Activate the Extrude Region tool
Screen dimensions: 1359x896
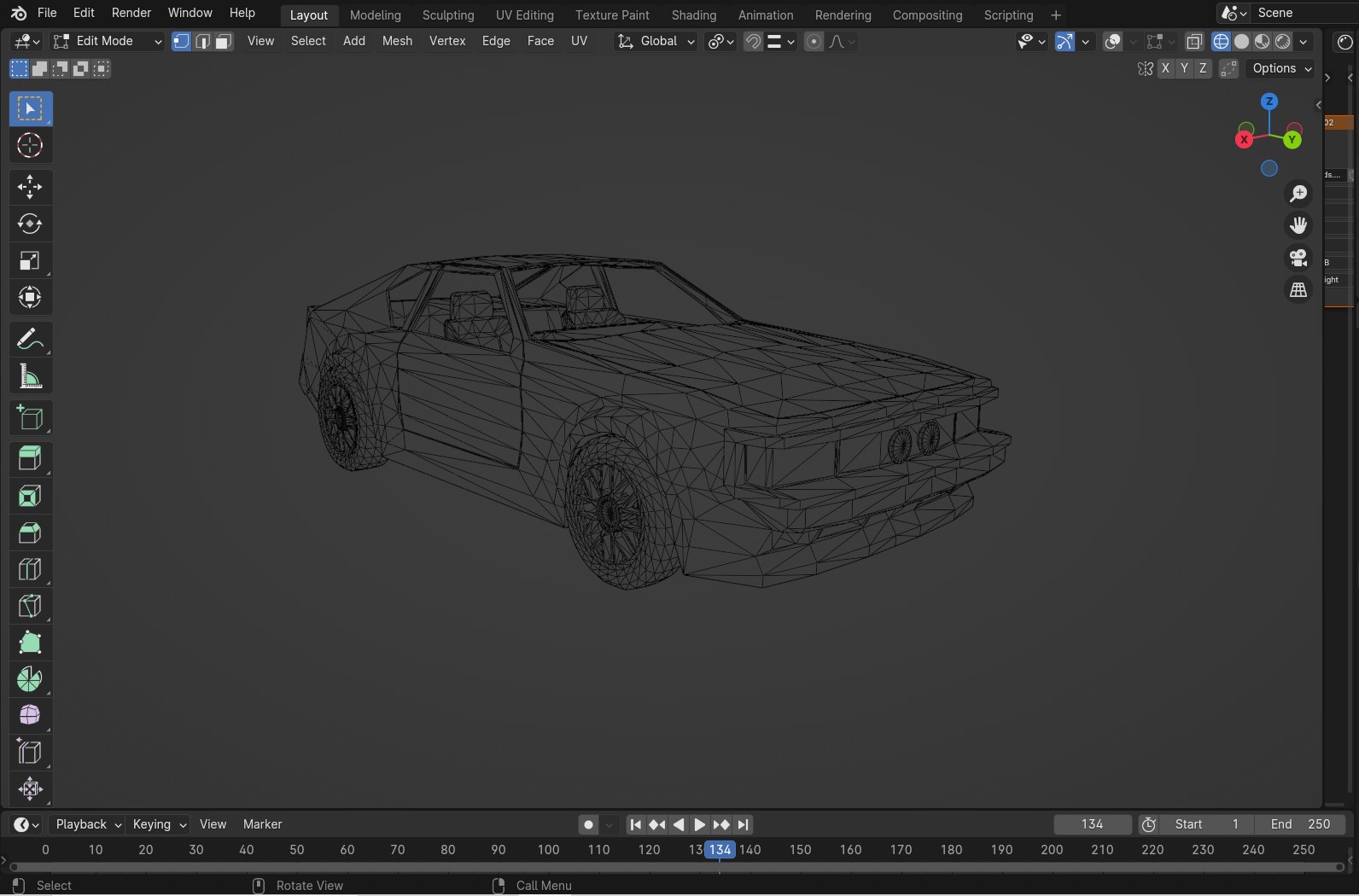tap(30, 459)
